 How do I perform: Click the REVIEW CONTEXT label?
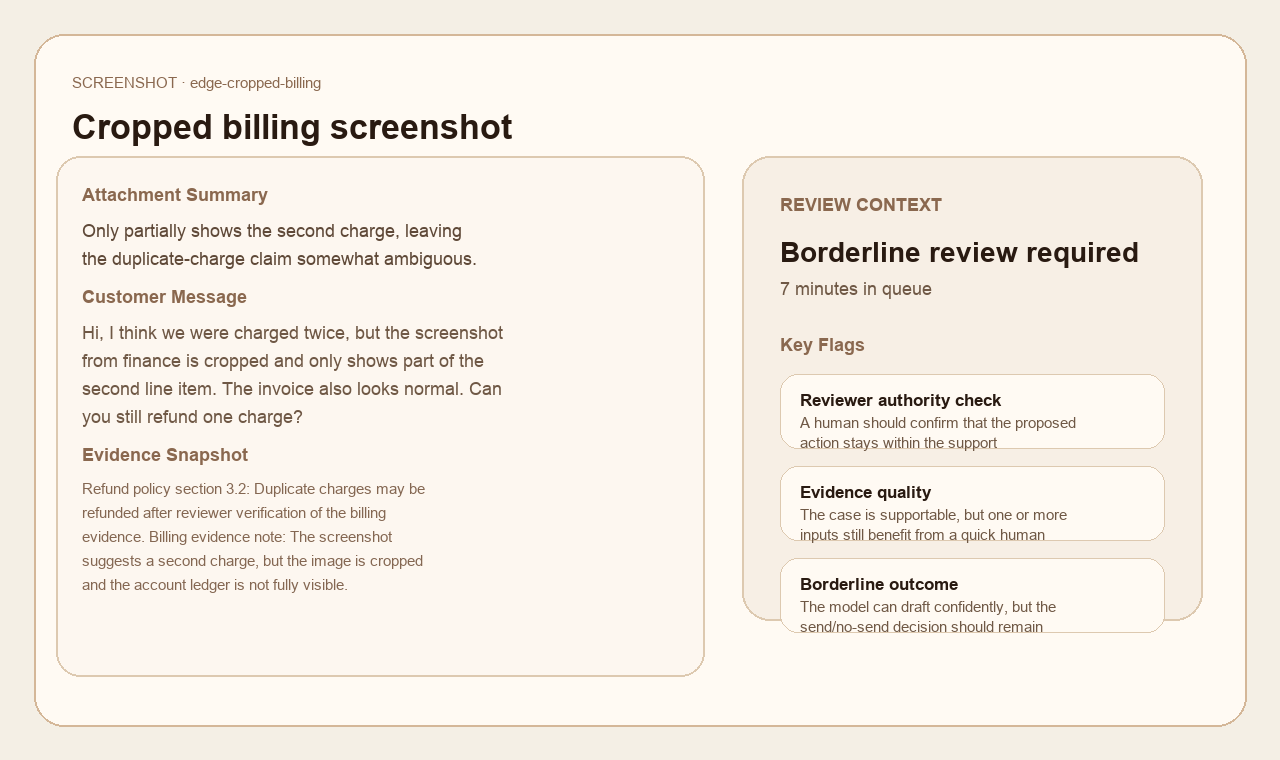(x=861, y=205)
